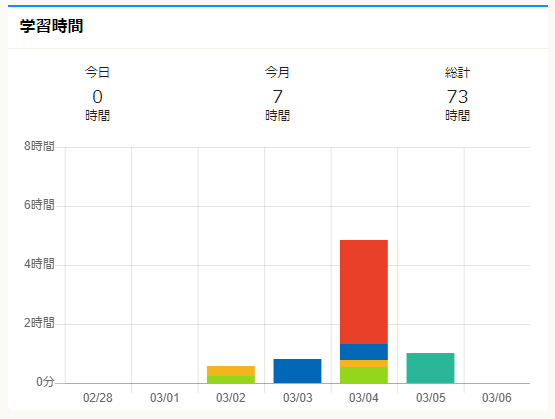Click the 03/02 date label
This screenshot has width=555, height=419.
point(231,398)
